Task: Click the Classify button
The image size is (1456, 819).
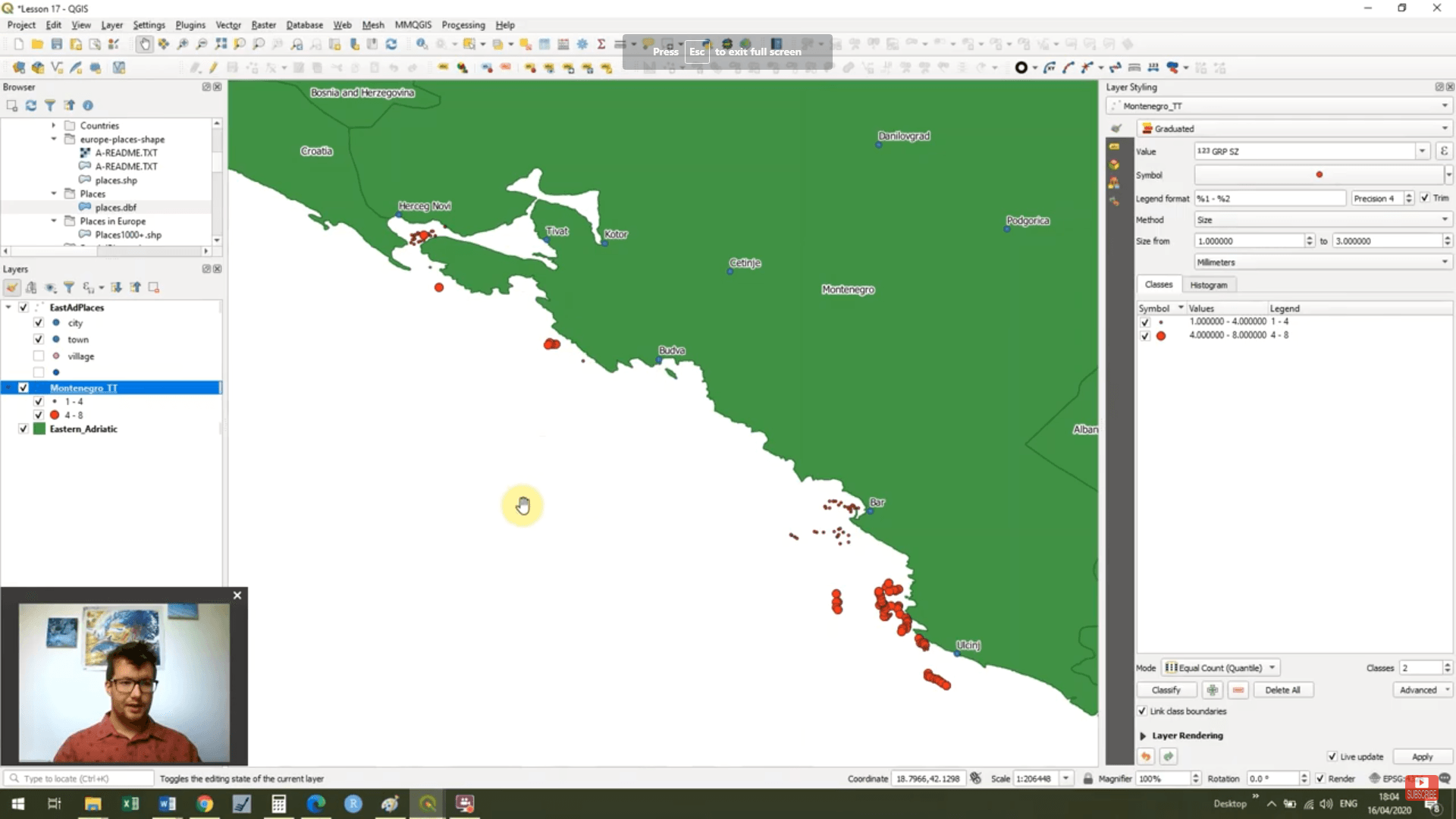Action: coord(1166,690)
